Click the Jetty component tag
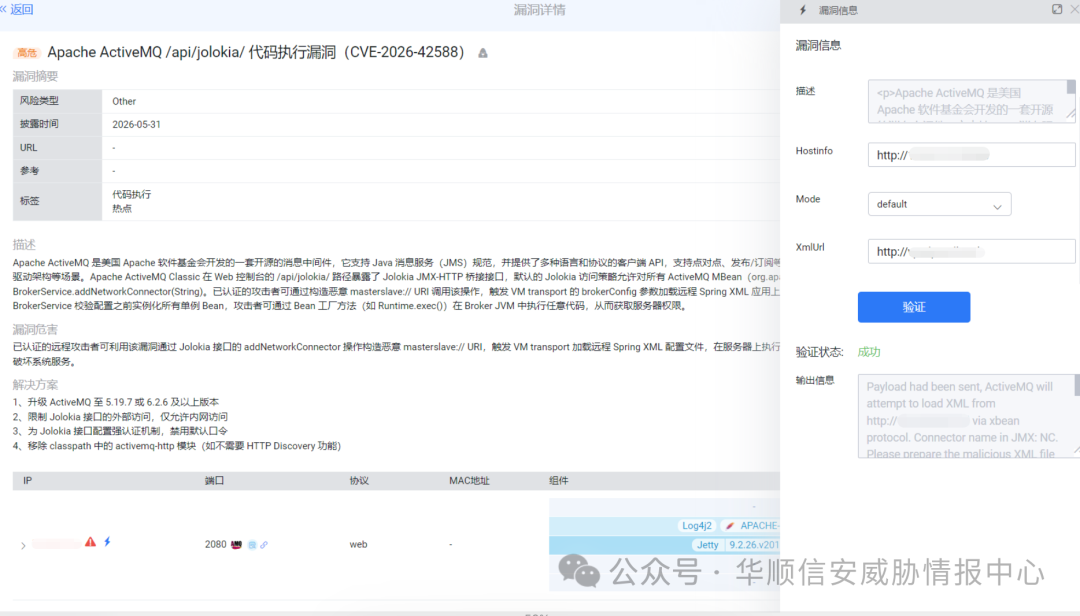Image resolution: width=1080 pixels, height=616 pixels. point(707,545)
